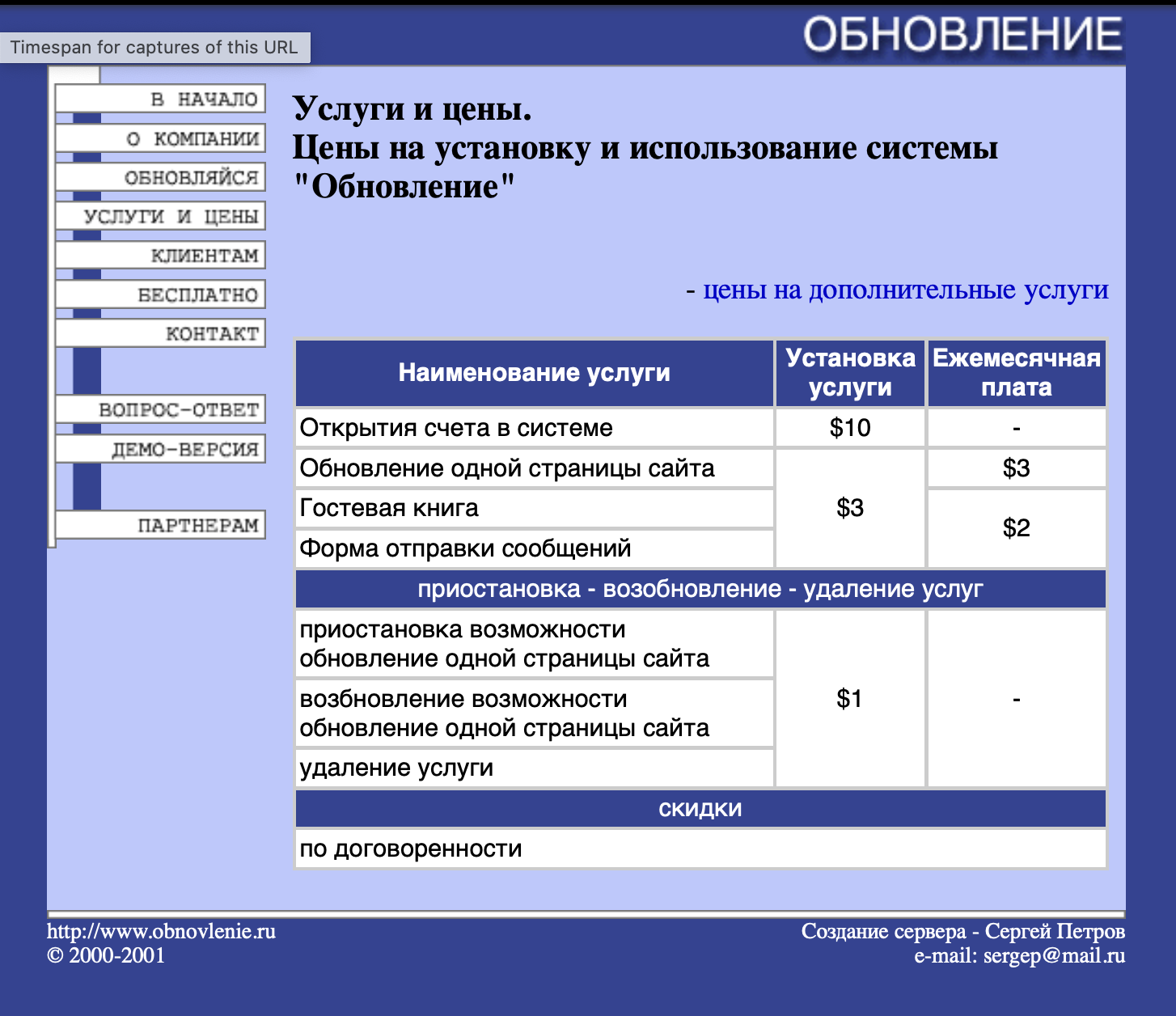This screenshot has width=1176, height=1016.
Task: Click row Открытия счета в системе
Action: (x=535, y=428)
